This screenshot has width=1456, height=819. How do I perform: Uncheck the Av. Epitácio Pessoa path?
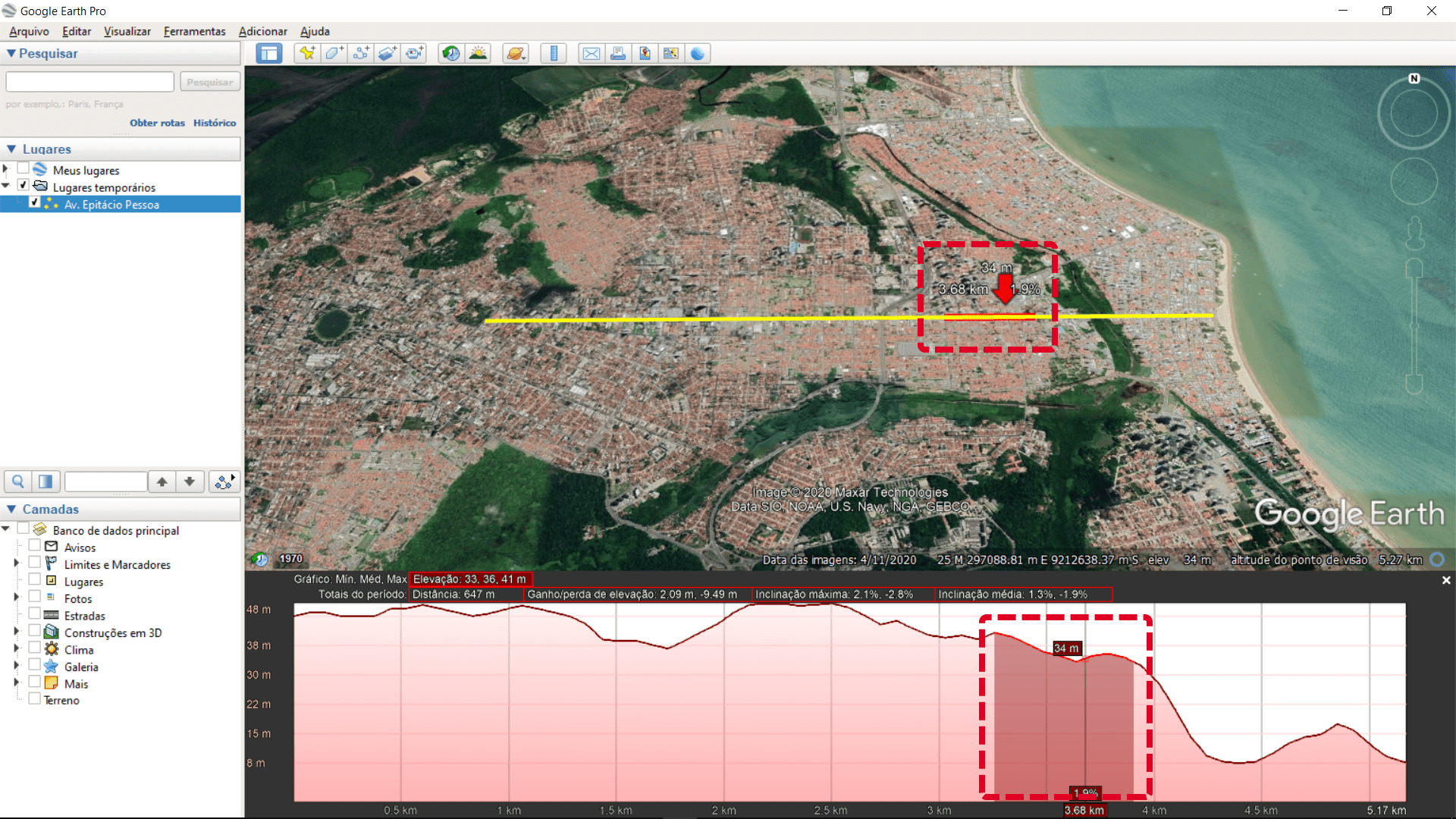click(x=35, y=202)
